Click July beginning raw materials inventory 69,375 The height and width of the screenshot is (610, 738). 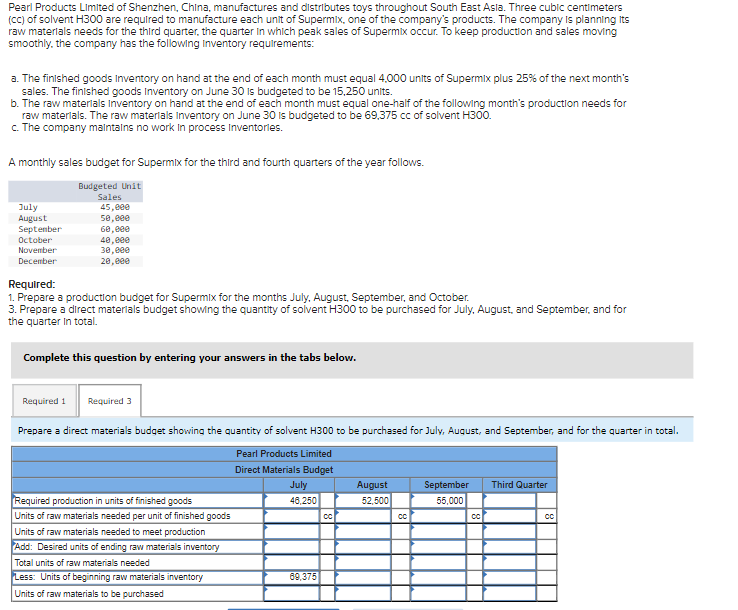point(291,577)
